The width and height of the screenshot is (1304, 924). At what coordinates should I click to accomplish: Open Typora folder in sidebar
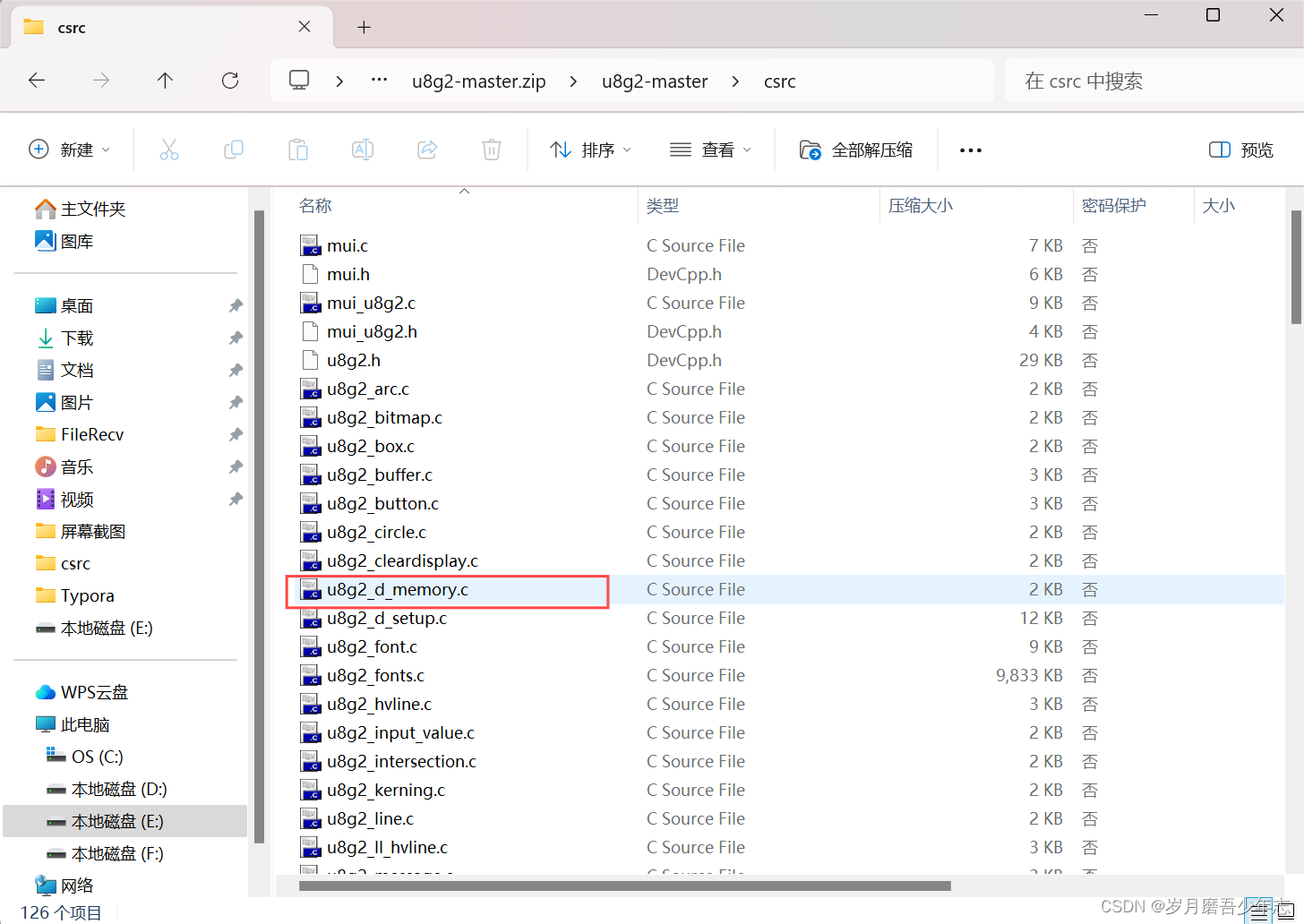[x=74, y=595]
